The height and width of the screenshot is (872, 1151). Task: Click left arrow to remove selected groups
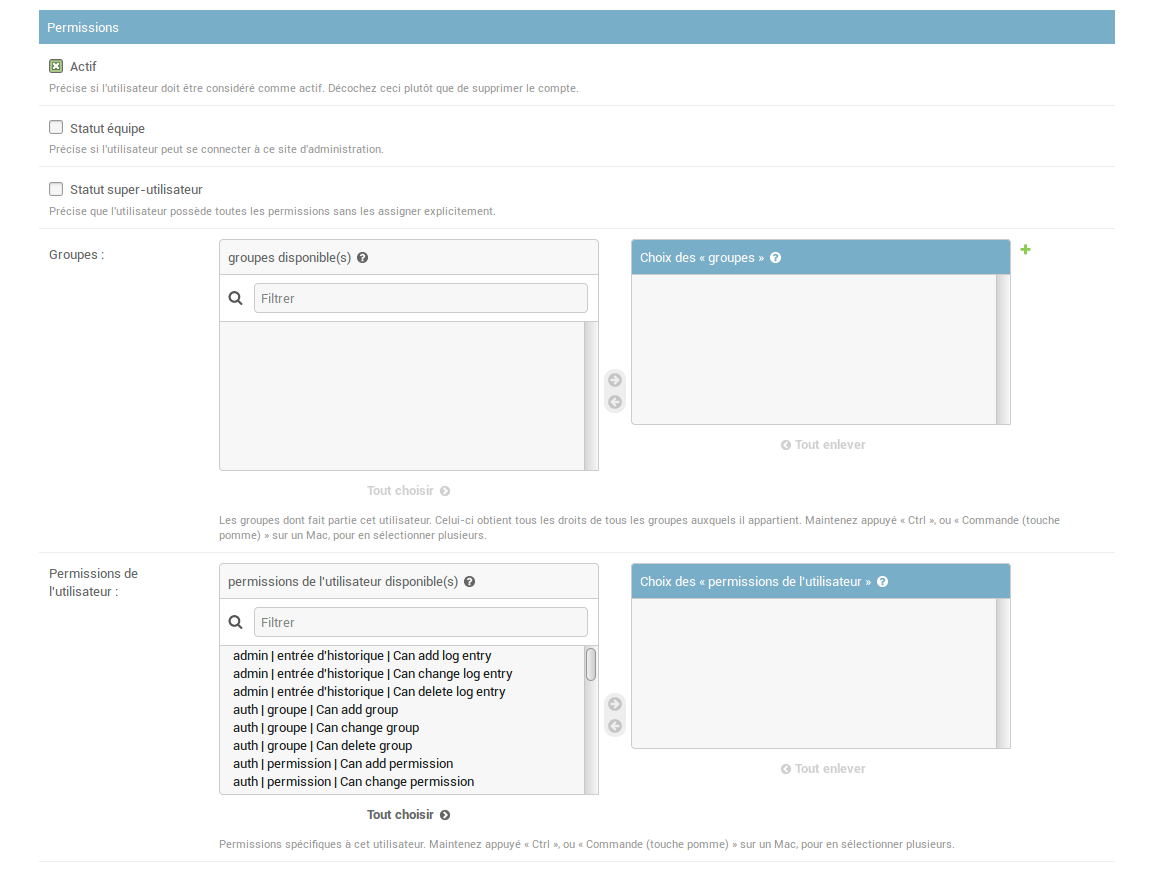pyautogui.click(x=615, y=402)
